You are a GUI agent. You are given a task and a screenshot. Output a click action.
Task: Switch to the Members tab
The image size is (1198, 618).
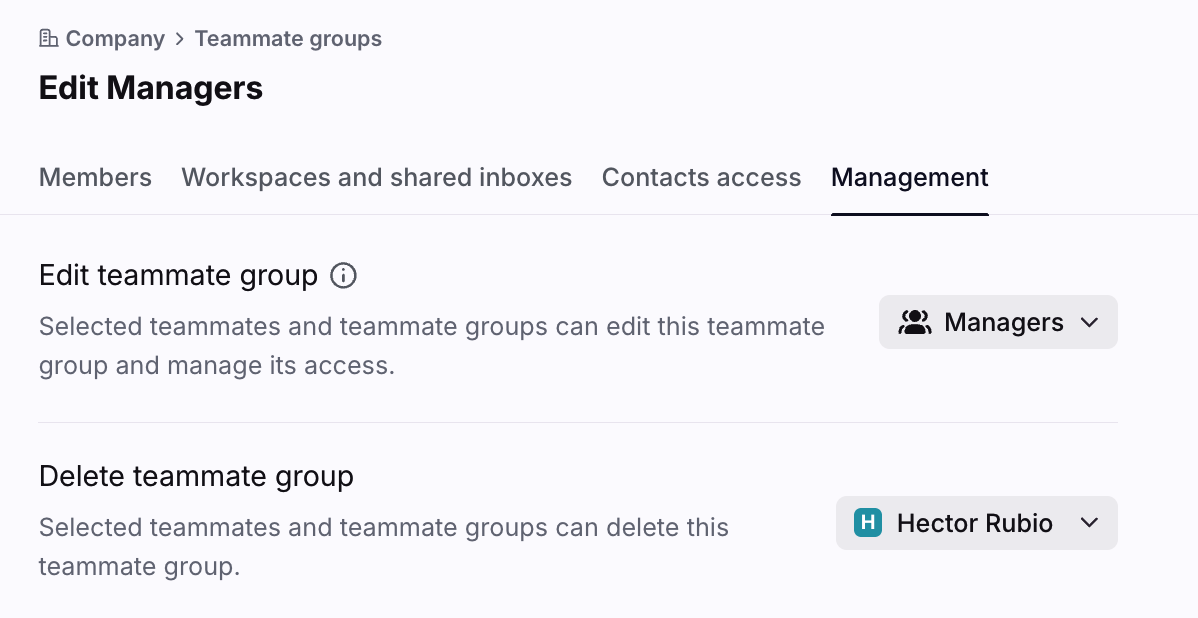[x=95, y=178]
